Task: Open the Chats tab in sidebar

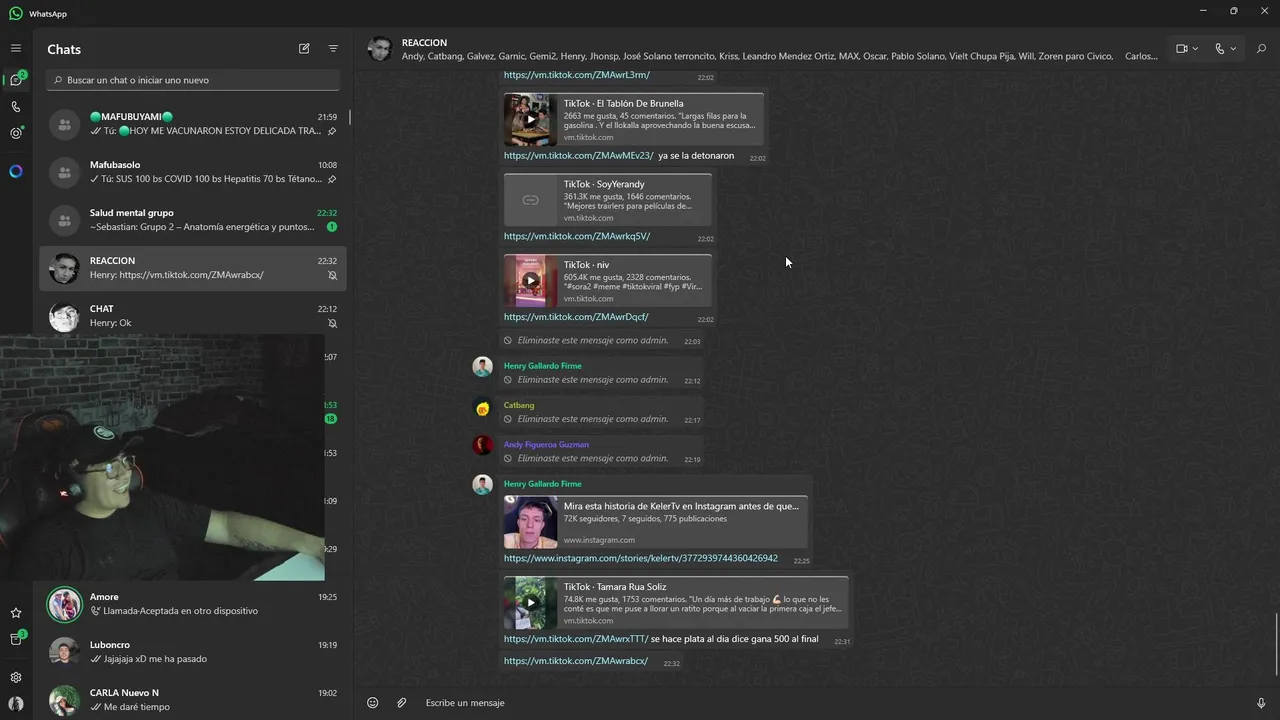Action: pyautogui.click(x=16, y=80)
